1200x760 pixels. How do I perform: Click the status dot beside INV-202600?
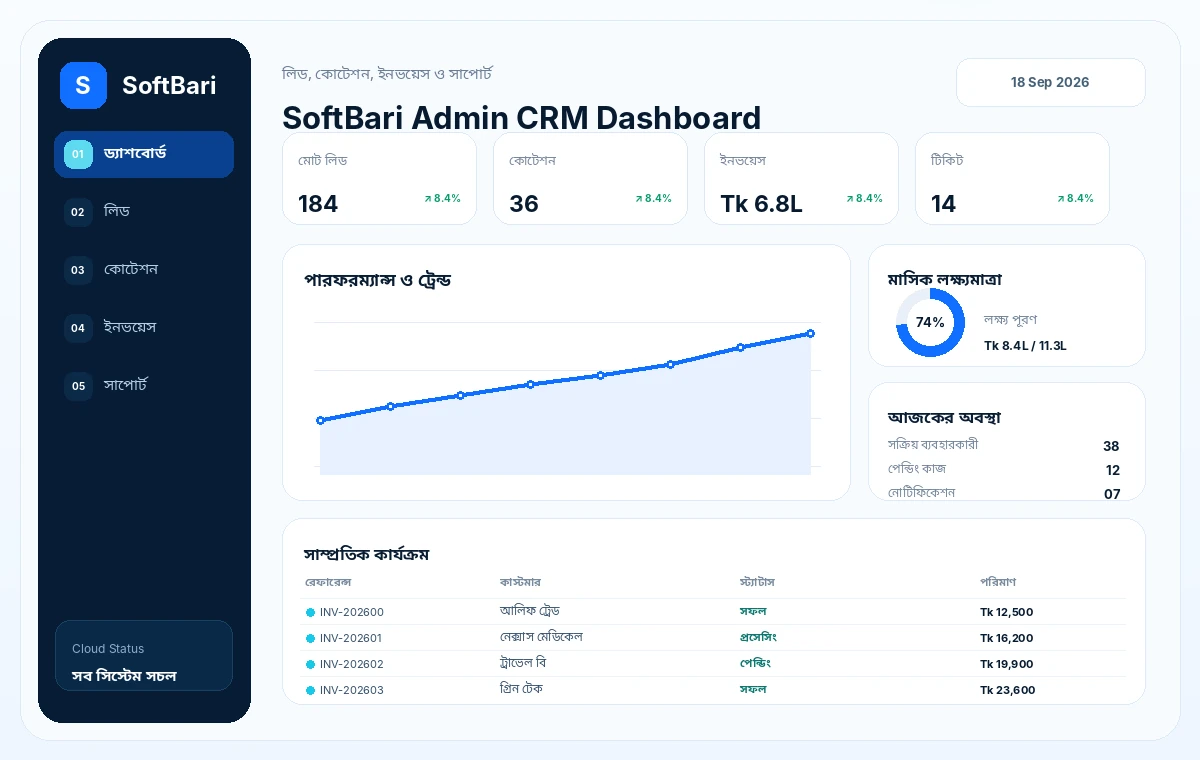tap(310, 612)
